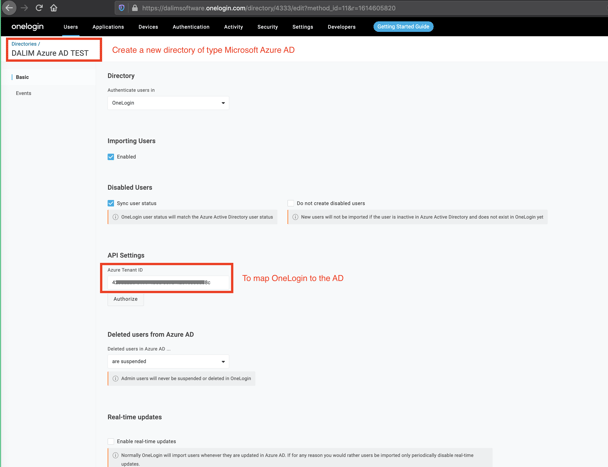This screenshot has width=608, height=467.
Task: Click the Disabled Users heading
Action: pos(130,187)
